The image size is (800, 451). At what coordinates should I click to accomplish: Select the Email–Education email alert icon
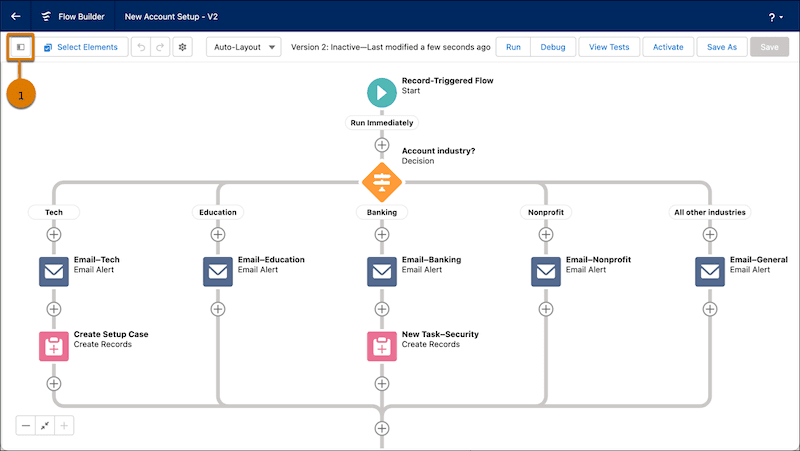pos(218,271)
